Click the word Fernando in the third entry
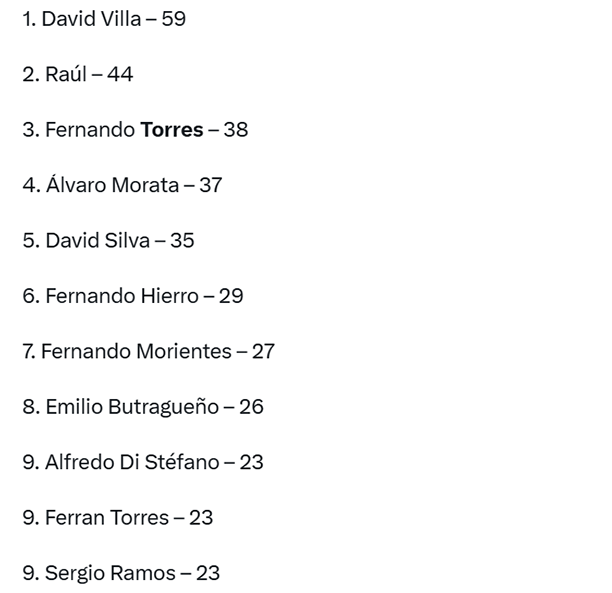The height and width of the screenshot is (593, 612). coord(90,130)
